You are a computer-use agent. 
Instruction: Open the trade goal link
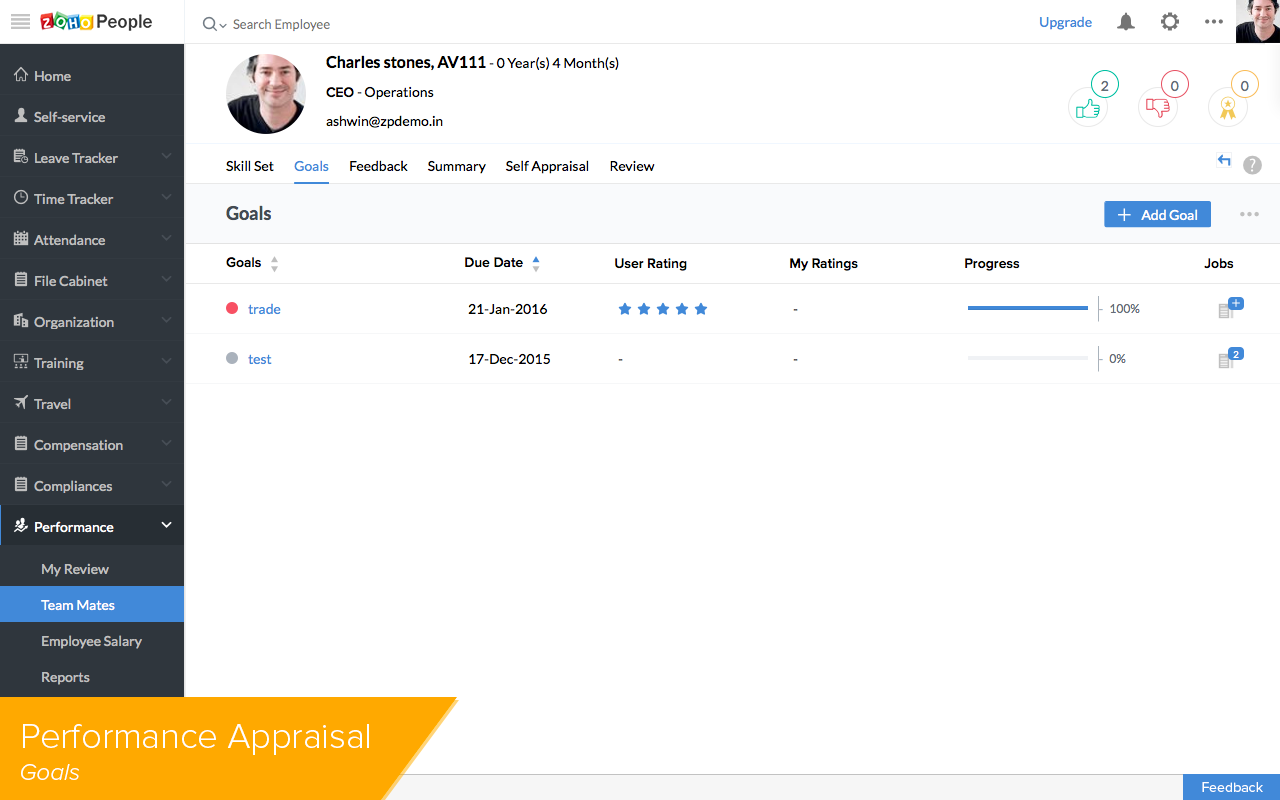(264, 309)
